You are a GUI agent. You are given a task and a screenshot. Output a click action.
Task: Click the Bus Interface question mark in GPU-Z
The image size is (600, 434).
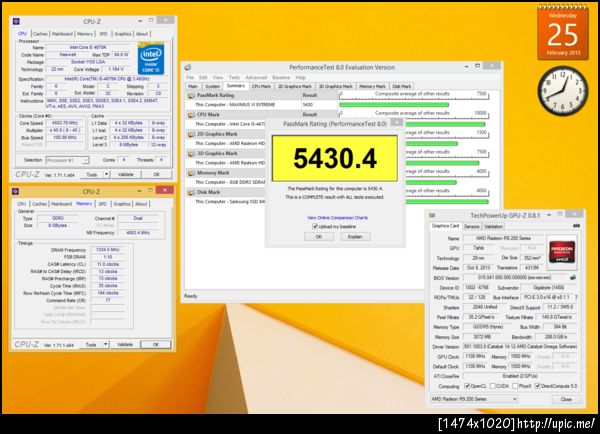pyautogui.click(x=576, y=297)
